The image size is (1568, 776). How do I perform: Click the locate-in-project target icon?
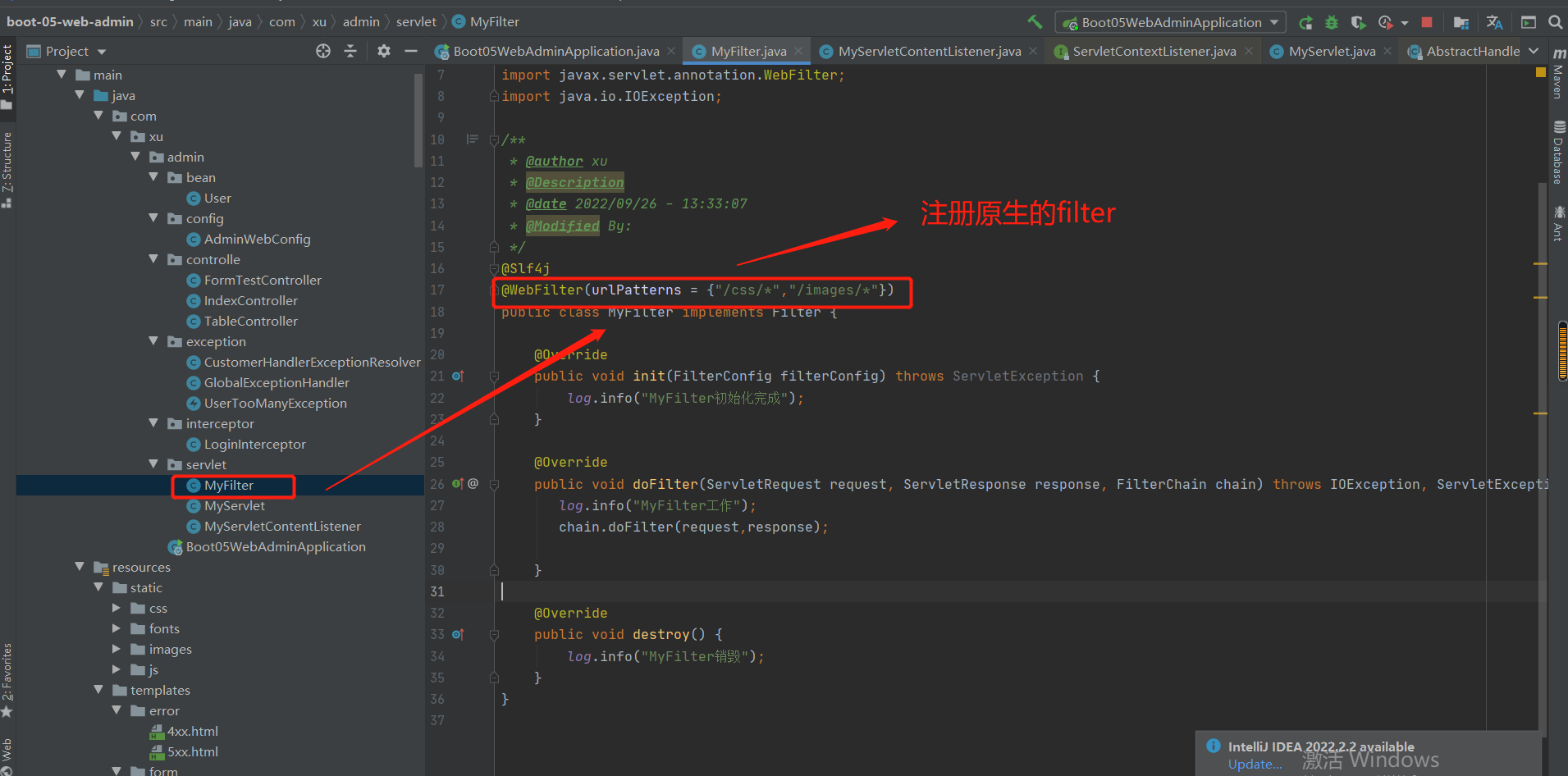tap(323, 51)
